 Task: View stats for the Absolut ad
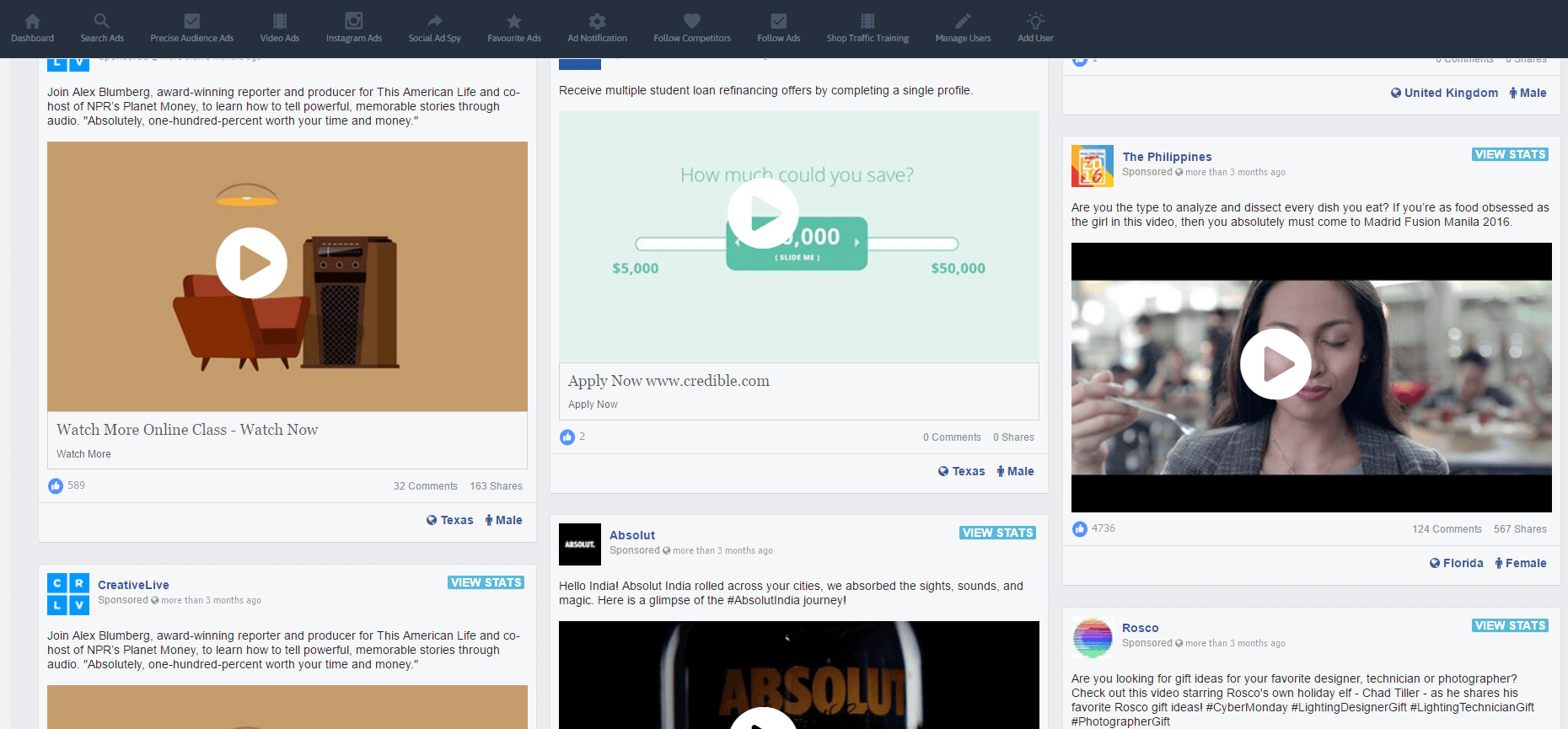997,533
